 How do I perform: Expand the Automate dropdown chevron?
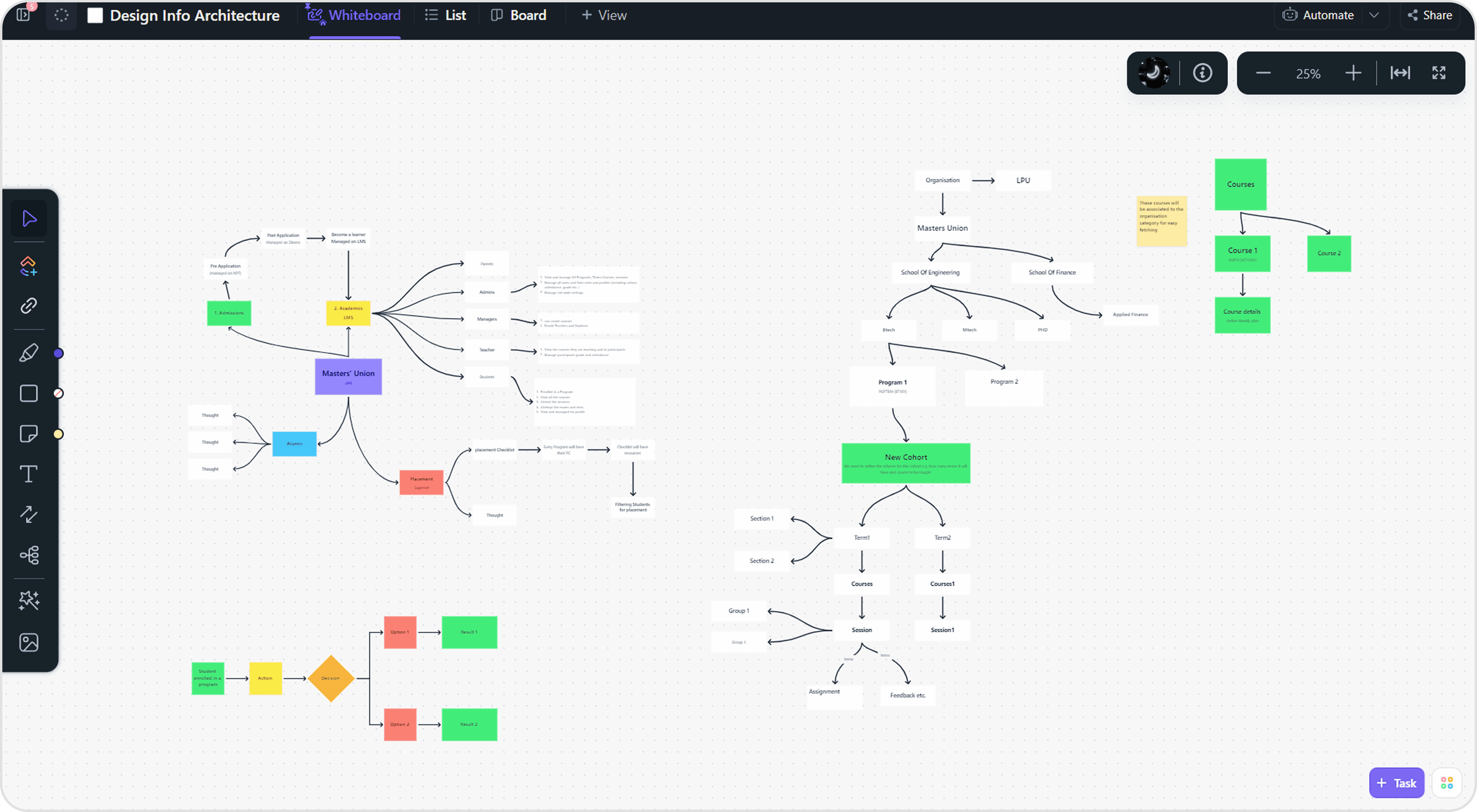tap(1375, 15)
